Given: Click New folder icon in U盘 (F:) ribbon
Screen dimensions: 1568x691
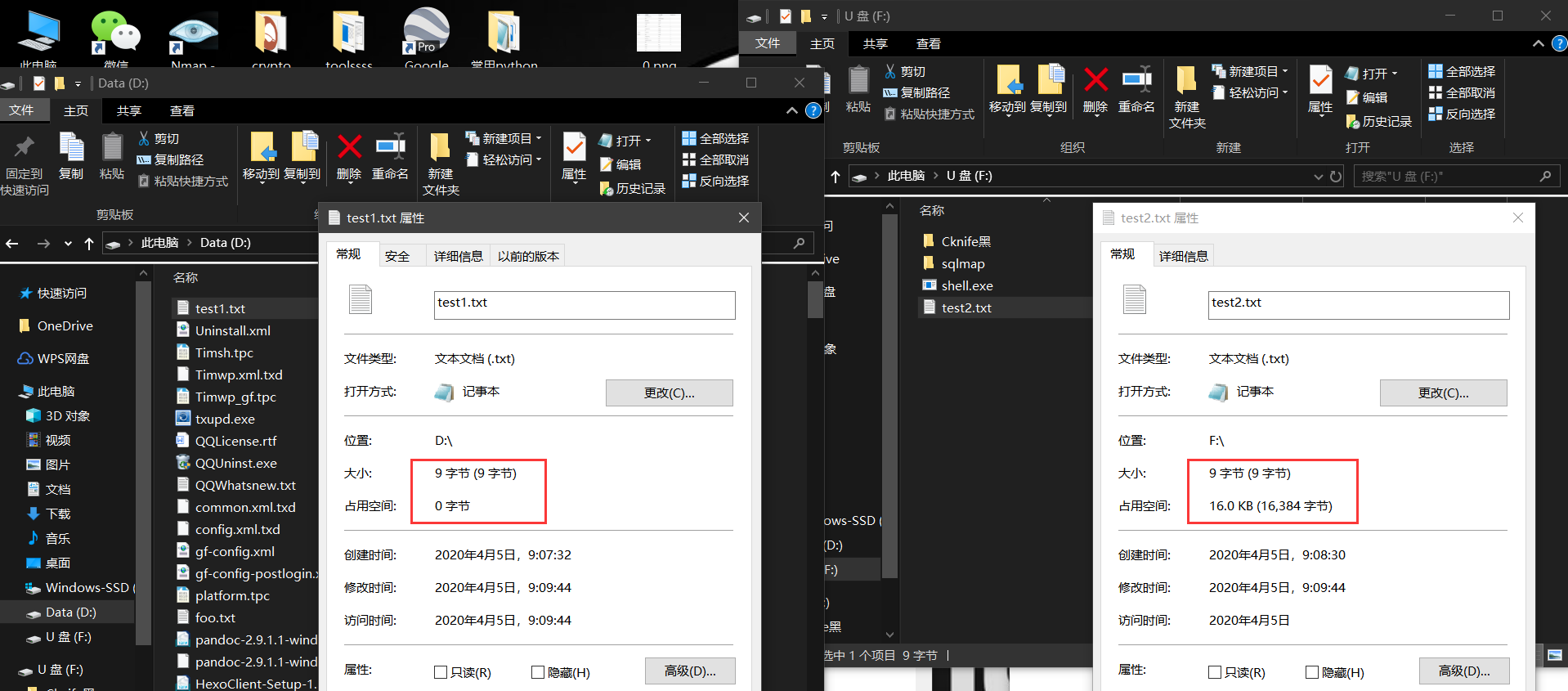Looking at the screenshot, I should tap(1186, 80).
